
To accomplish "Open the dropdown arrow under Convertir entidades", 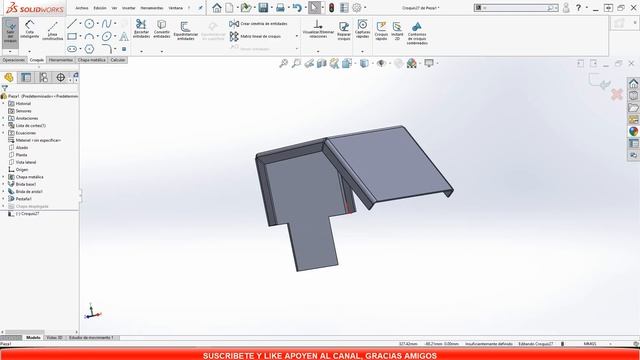I will pyautogui.click(x=162, y=51).
